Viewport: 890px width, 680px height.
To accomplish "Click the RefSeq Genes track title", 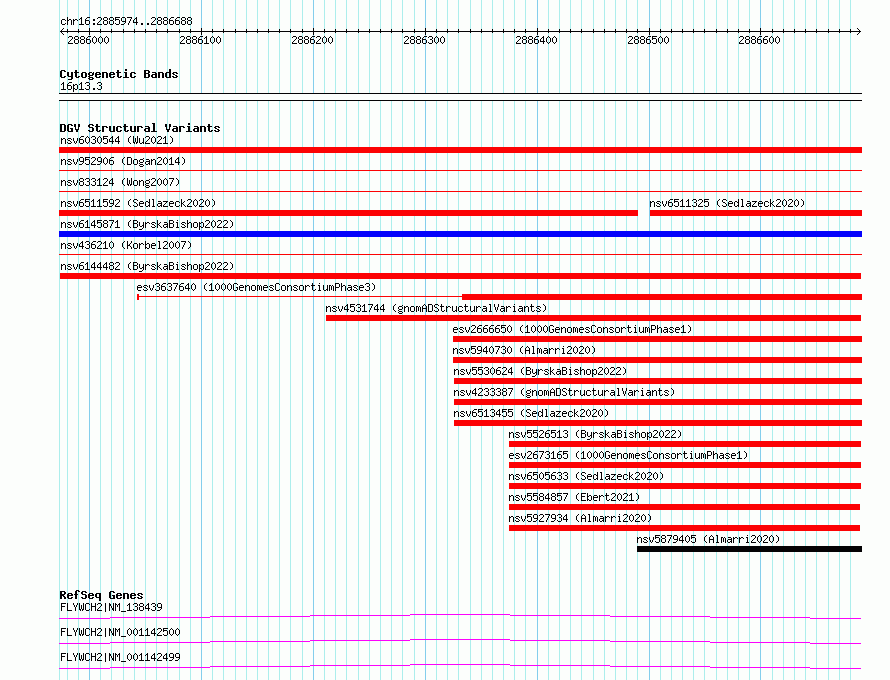I will point(101,595).
